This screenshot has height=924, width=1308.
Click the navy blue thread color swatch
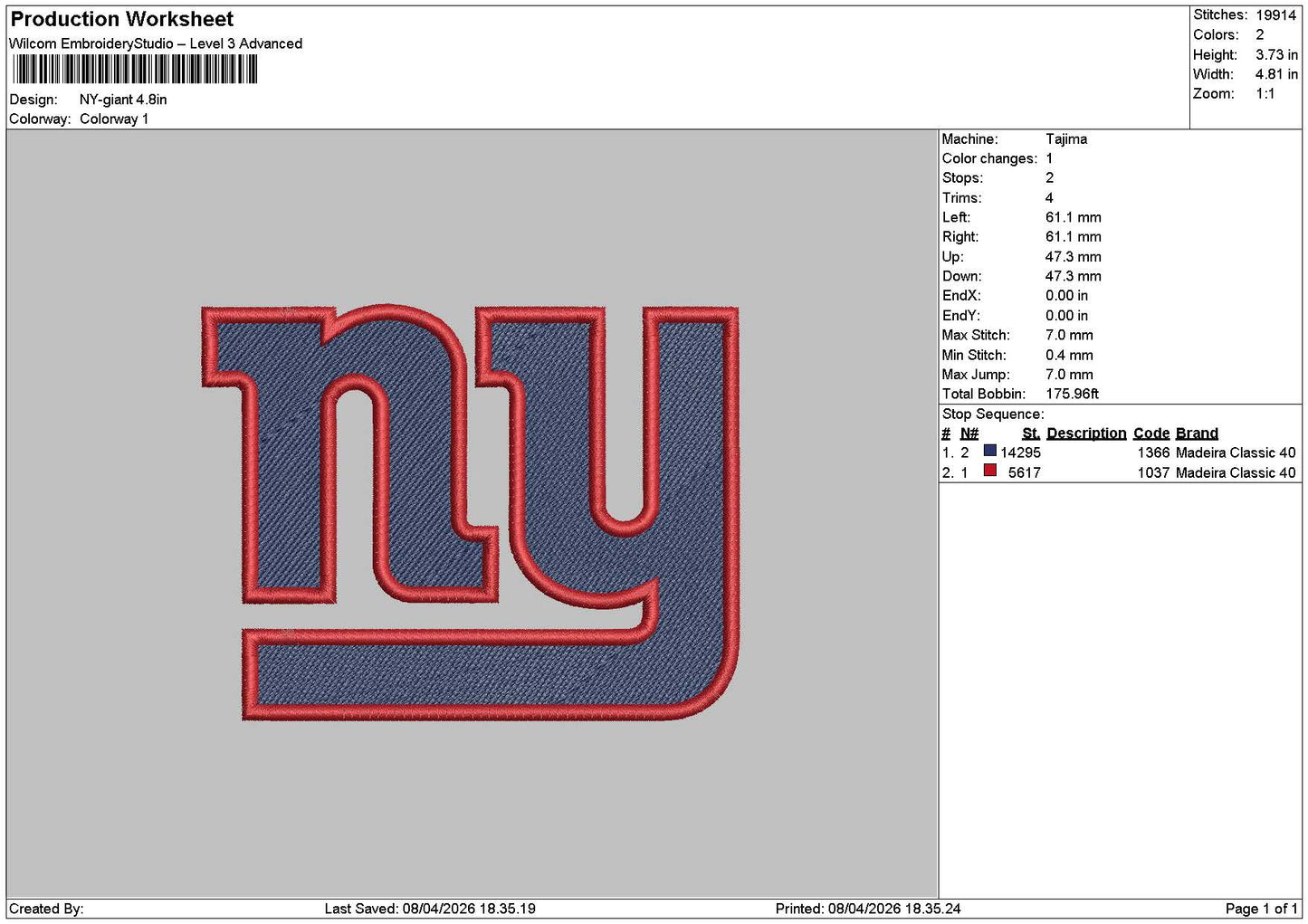(989, 451)
